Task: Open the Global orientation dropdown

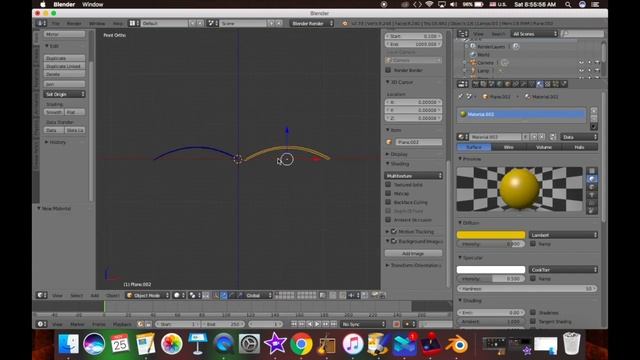Action: 259,295
